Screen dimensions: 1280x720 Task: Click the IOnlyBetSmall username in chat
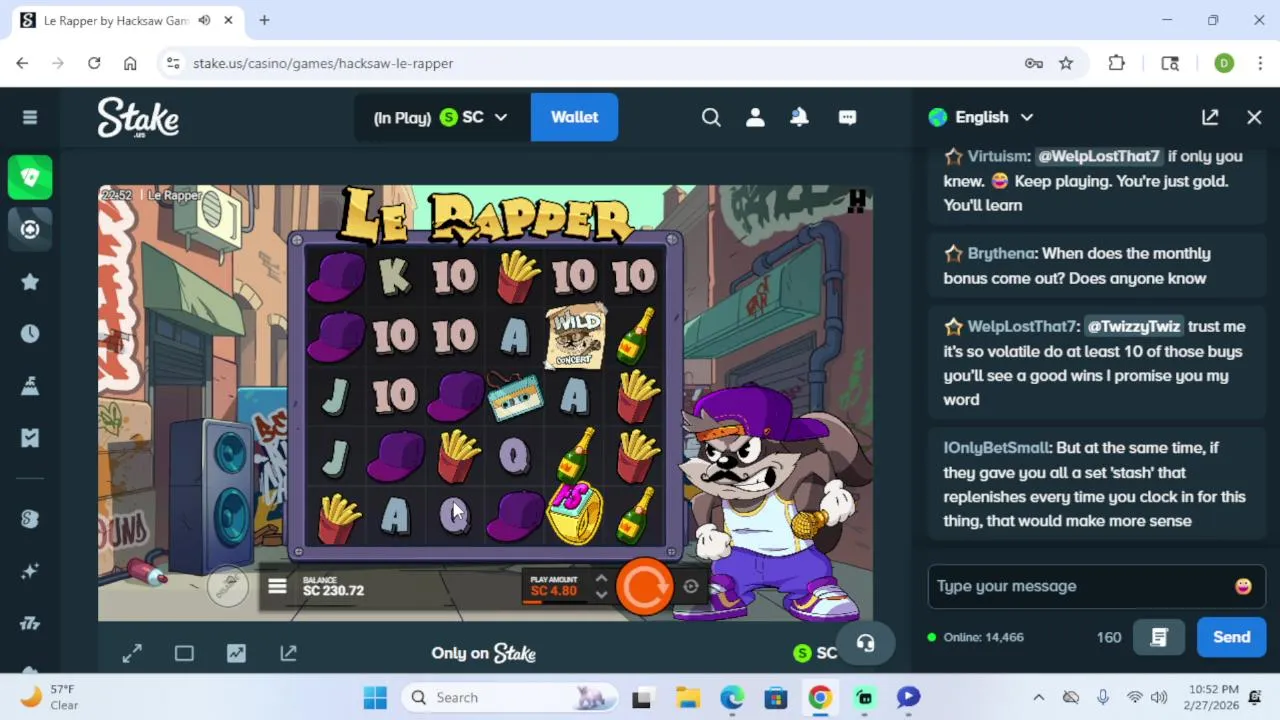click(x=996, y=448)
